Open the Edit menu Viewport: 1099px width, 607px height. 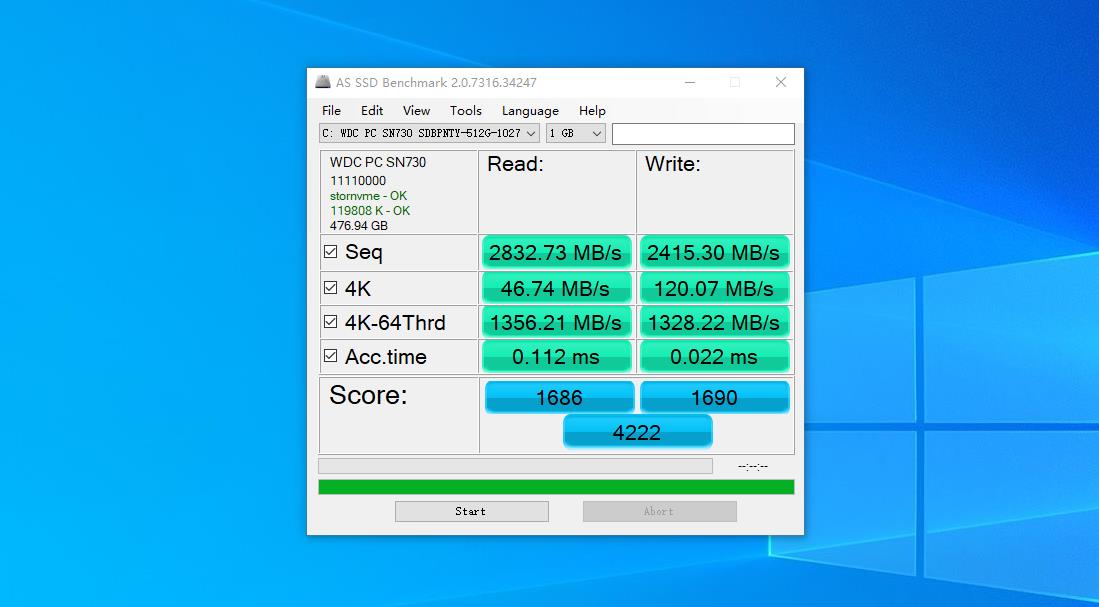371,111
